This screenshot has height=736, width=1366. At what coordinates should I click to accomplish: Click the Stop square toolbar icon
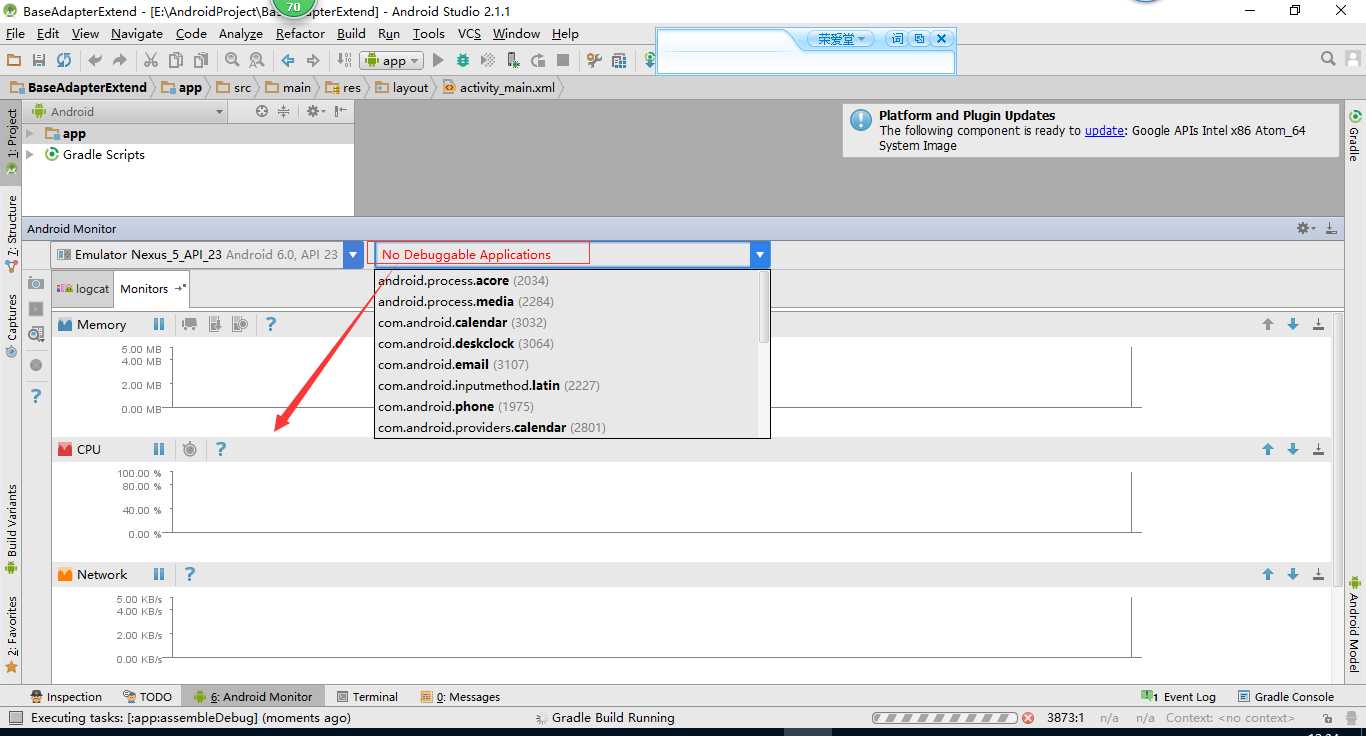[563, 60]
